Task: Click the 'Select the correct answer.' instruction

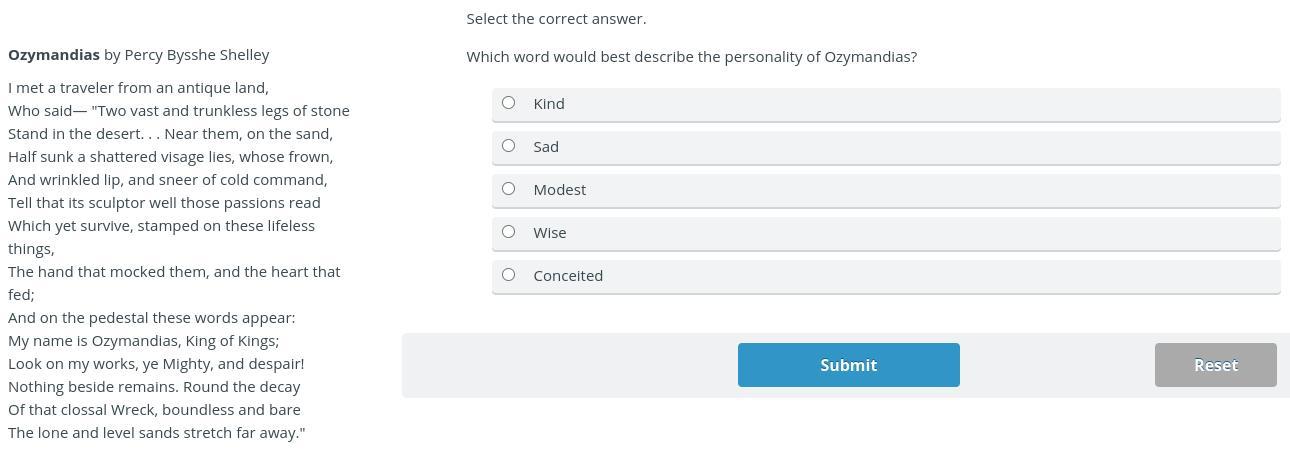Action: pos(556,19)
